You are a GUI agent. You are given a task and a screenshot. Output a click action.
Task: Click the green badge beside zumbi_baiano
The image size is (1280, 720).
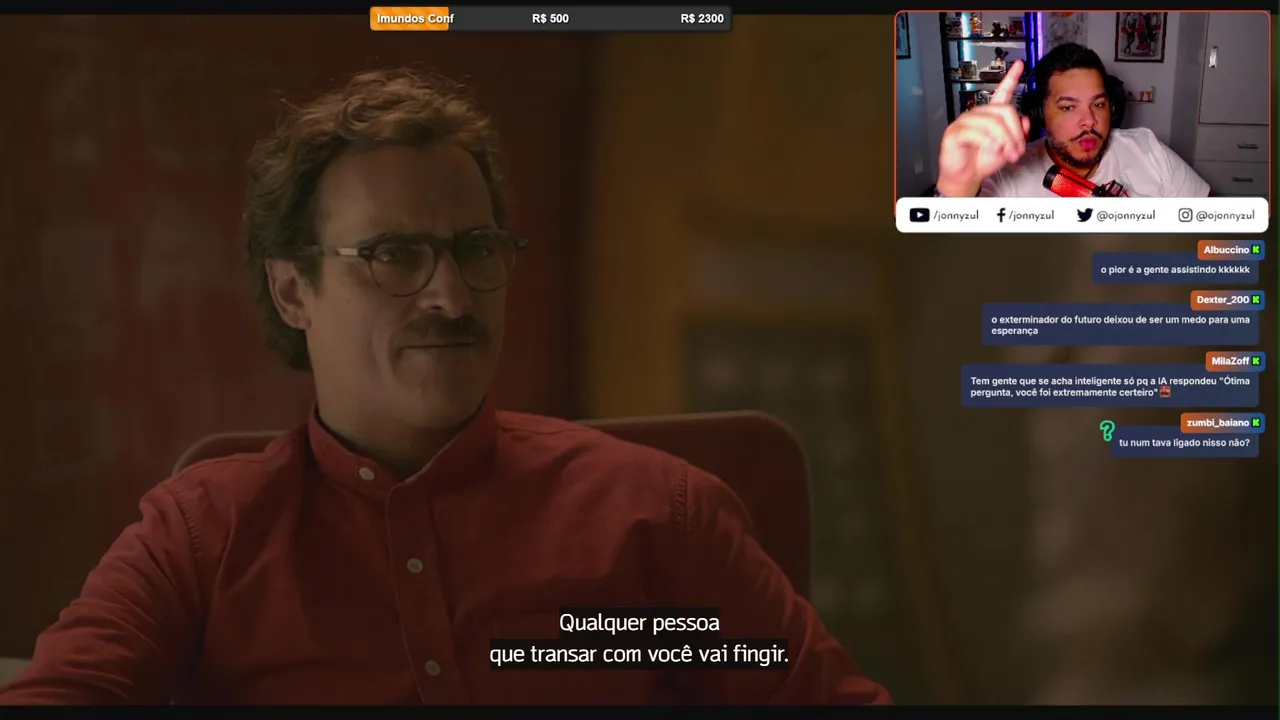pyautogui.click(x=1256, y=423)
